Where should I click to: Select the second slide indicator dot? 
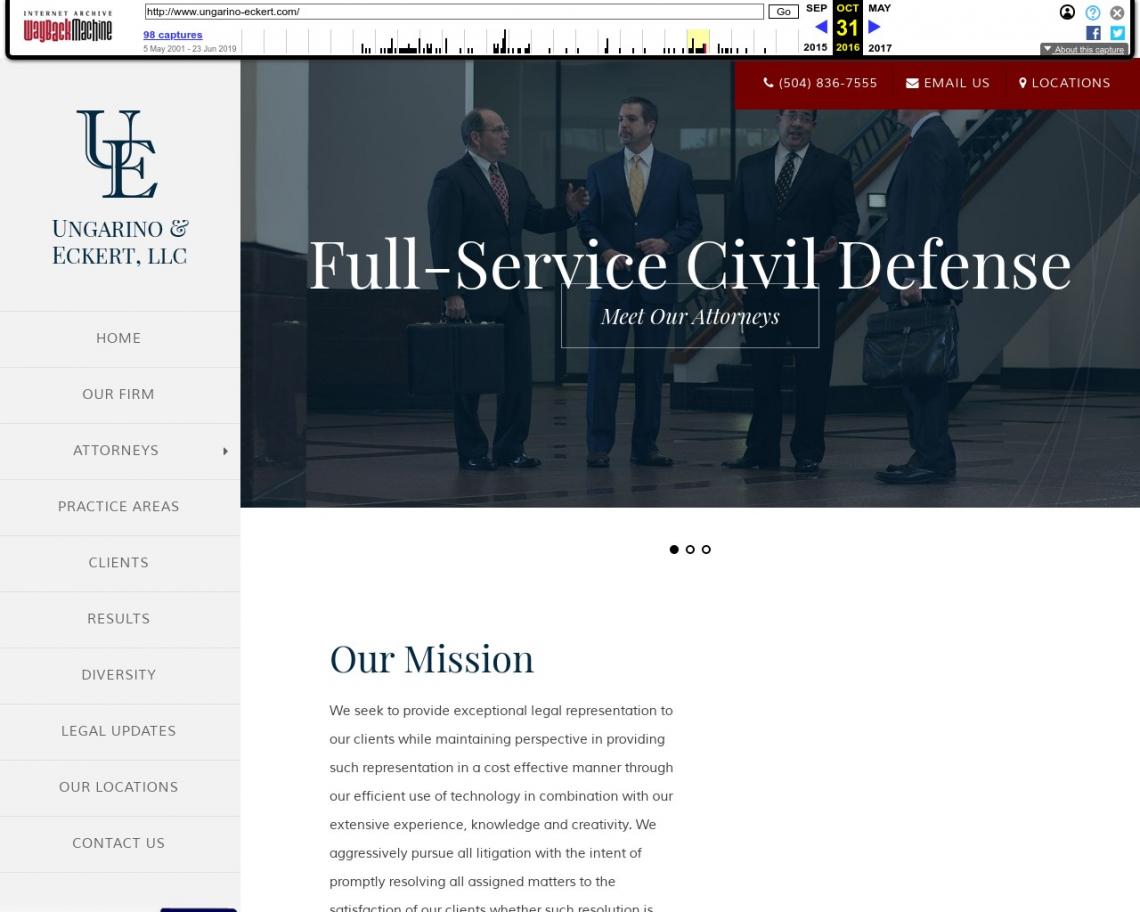[690, 549]
